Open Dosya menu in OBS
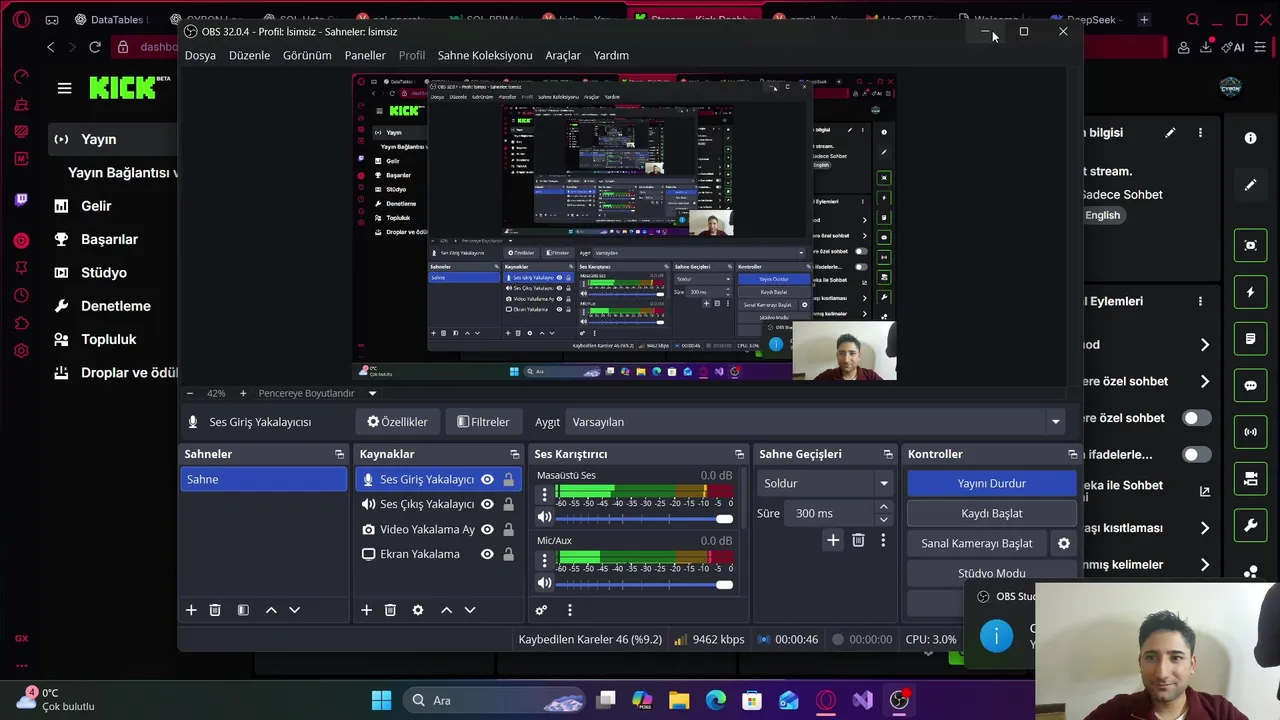The image size is (1280, 720). (200, 55)
